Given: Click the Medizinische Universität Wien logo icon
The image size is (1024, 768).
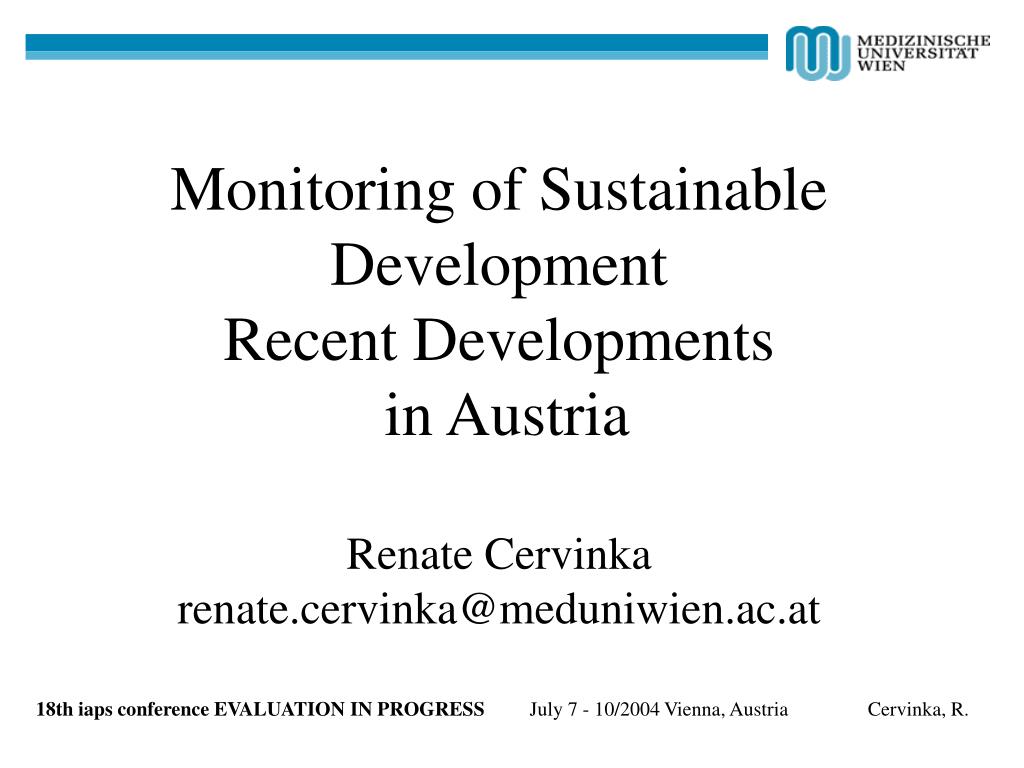Looking at the screenshot, I should tap(818, 53).
